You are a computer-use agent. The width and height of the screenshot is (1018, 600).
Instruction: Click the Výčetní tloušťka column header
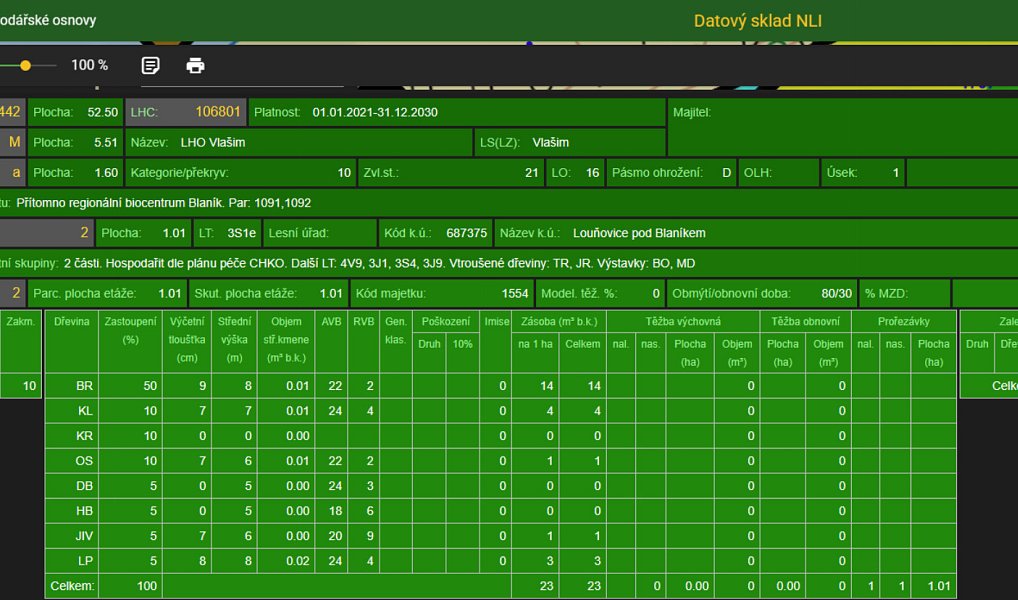coord(187,340)
